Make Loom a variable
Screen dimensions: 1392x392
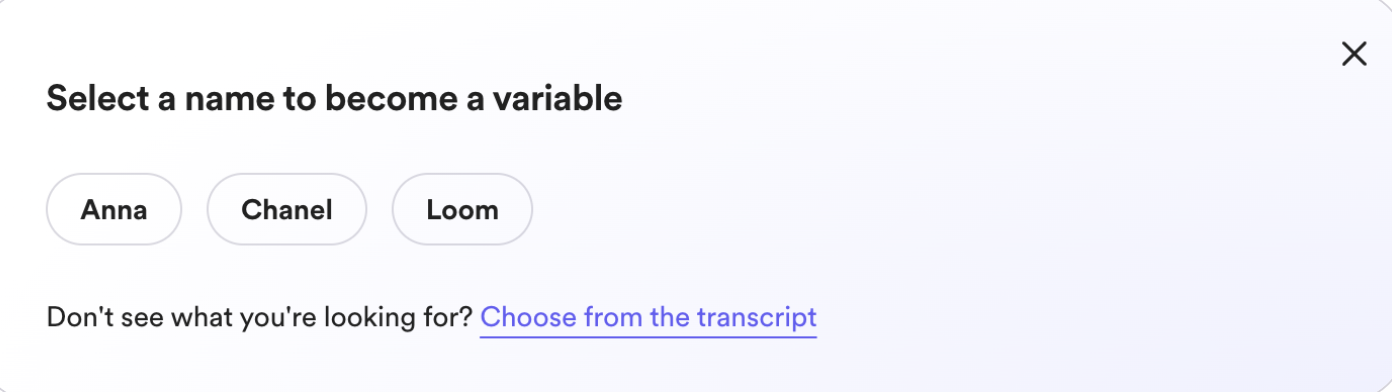pos(462,209)
